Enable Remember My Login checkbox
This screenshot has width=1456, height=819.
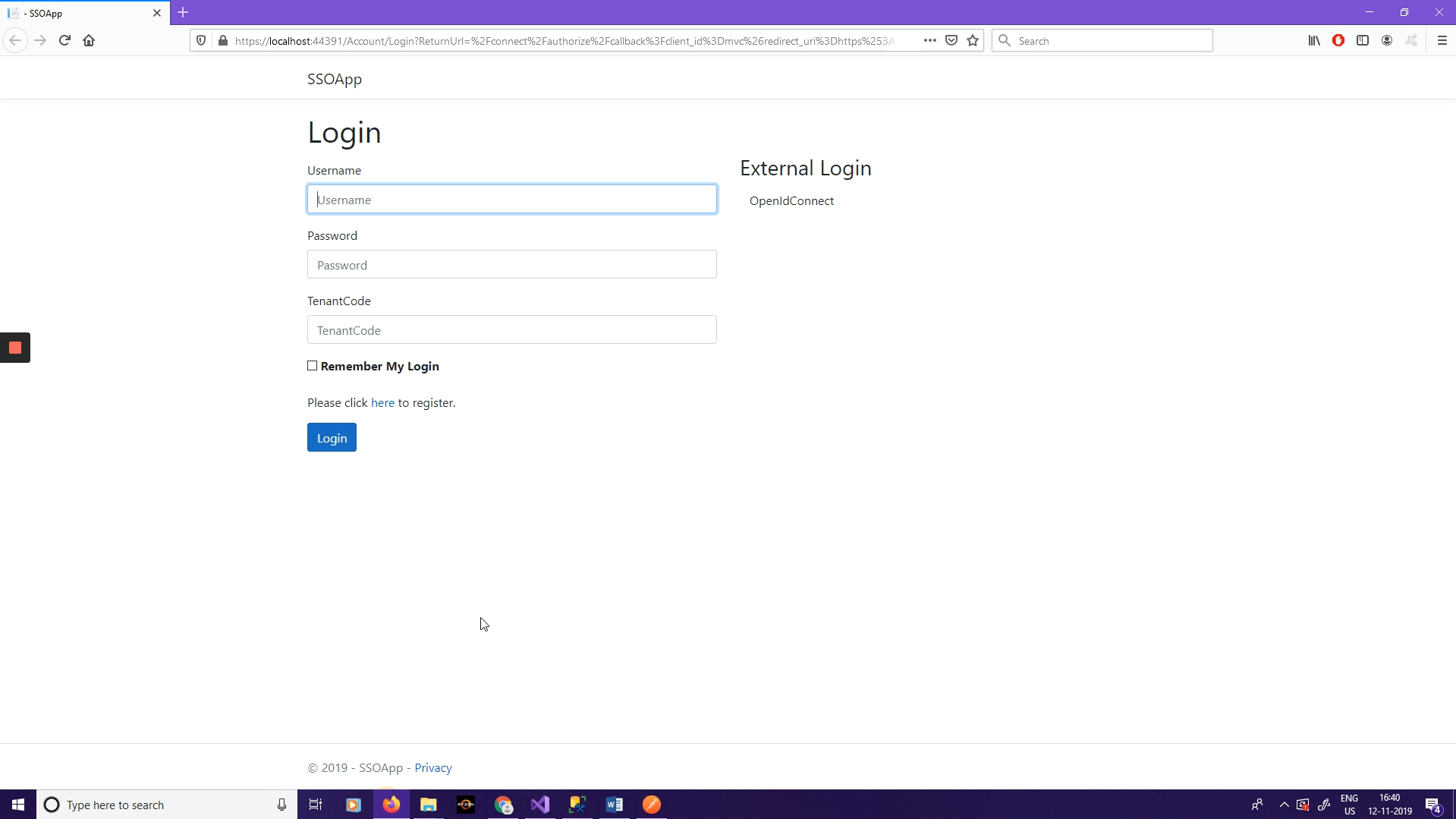tap(313, 366)
